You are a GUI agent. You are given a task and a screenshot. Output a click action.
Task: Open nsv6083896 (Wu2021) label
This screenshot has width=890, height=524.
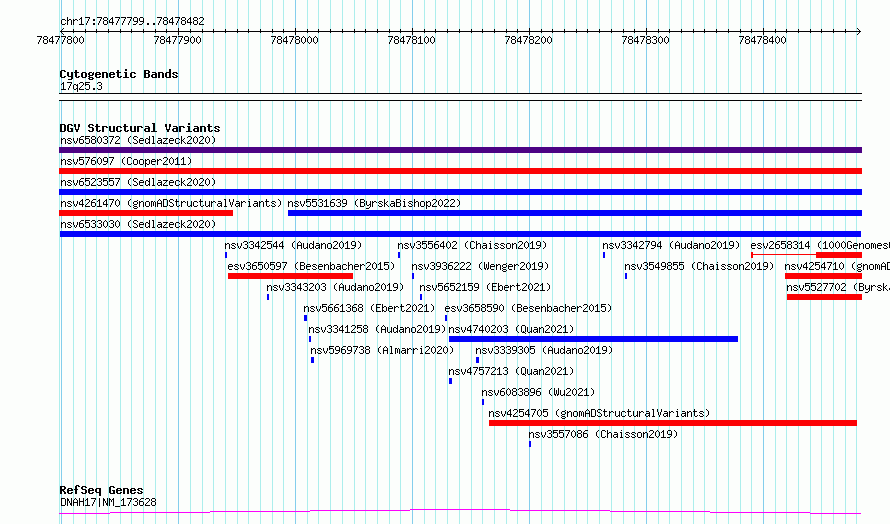[x=538, y=392]
